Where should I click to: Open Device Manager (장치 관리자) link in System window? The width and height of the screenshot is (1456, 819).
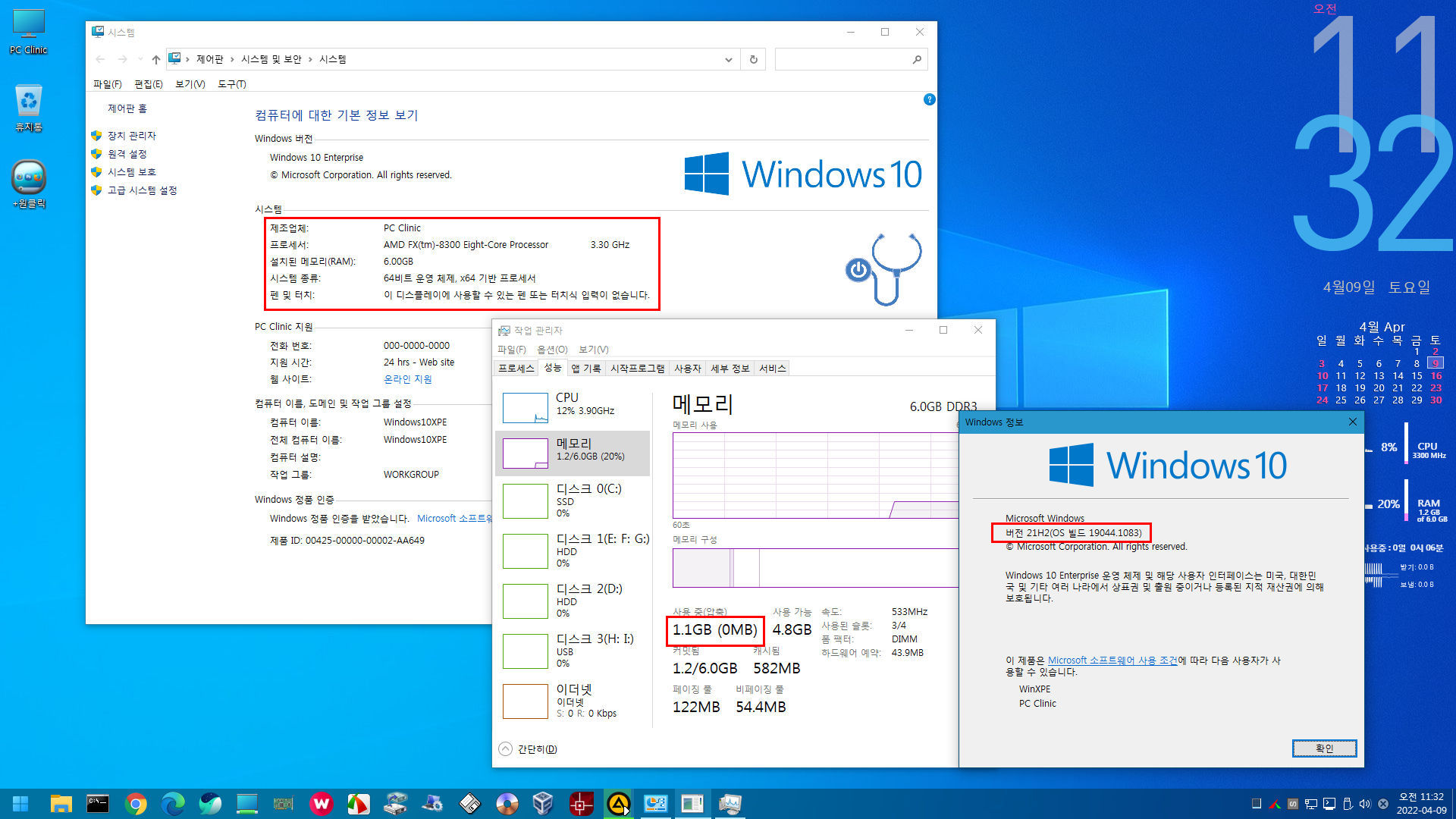pyautogui.click(x=131, y=136)
